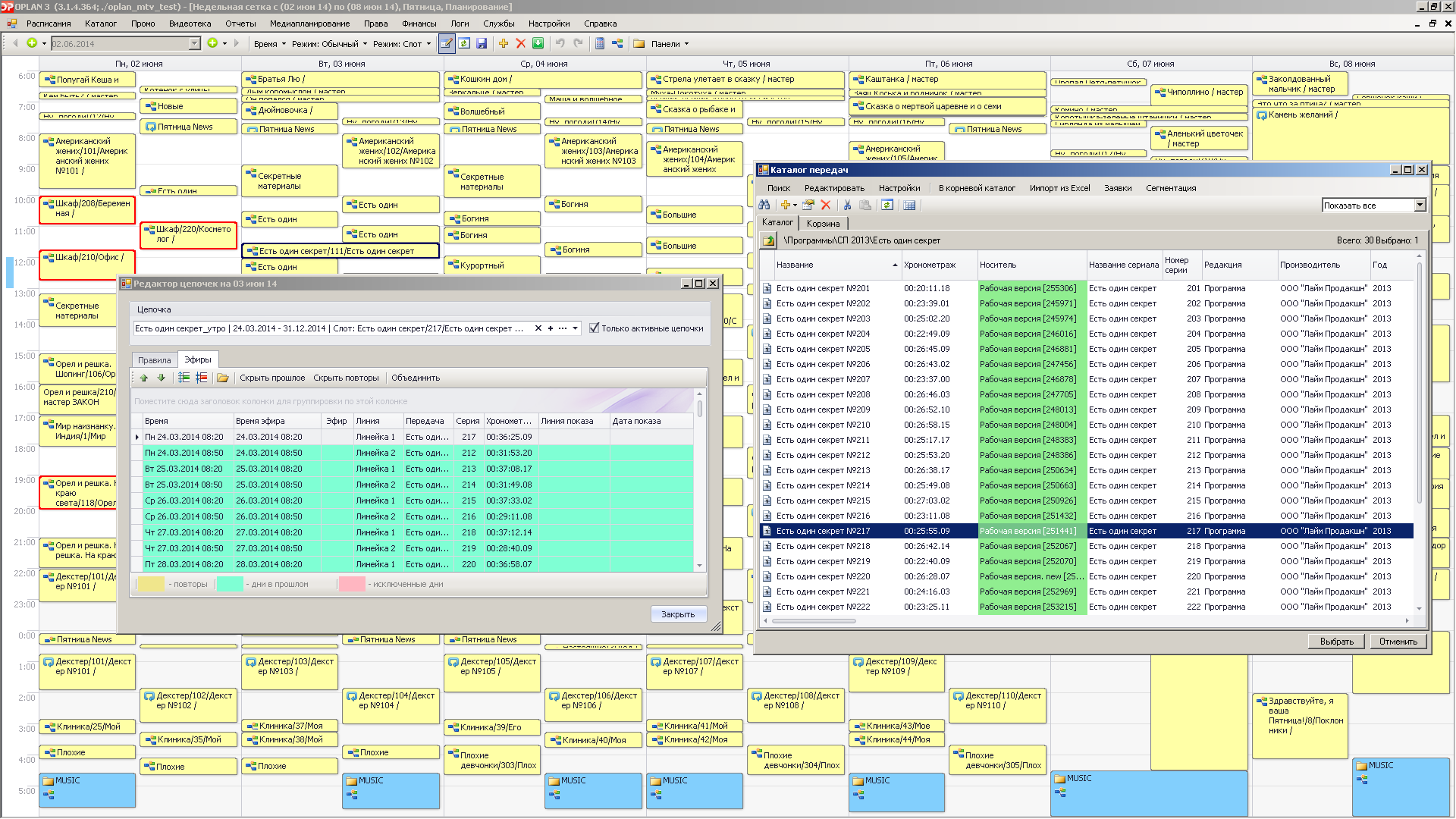Viewport: 1456px width, 819px height.
Task: Open the Медиапланирование menu
Action: pos(309,24)
